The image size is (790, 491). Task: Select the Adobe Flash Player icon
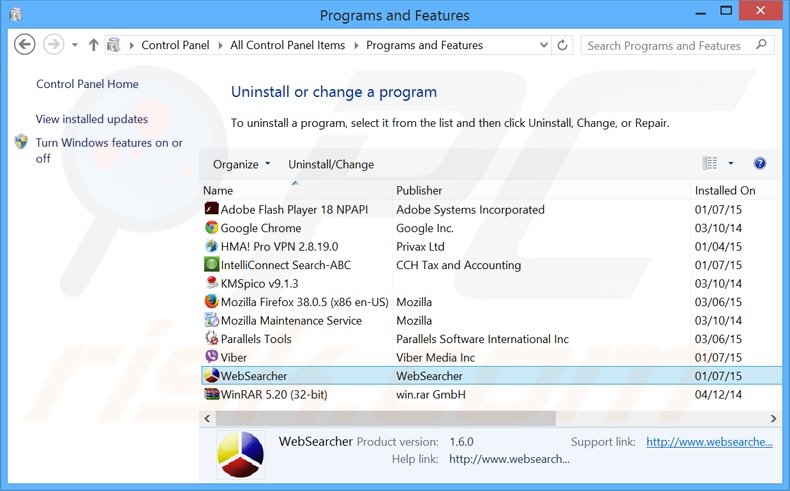click(212, 209)
